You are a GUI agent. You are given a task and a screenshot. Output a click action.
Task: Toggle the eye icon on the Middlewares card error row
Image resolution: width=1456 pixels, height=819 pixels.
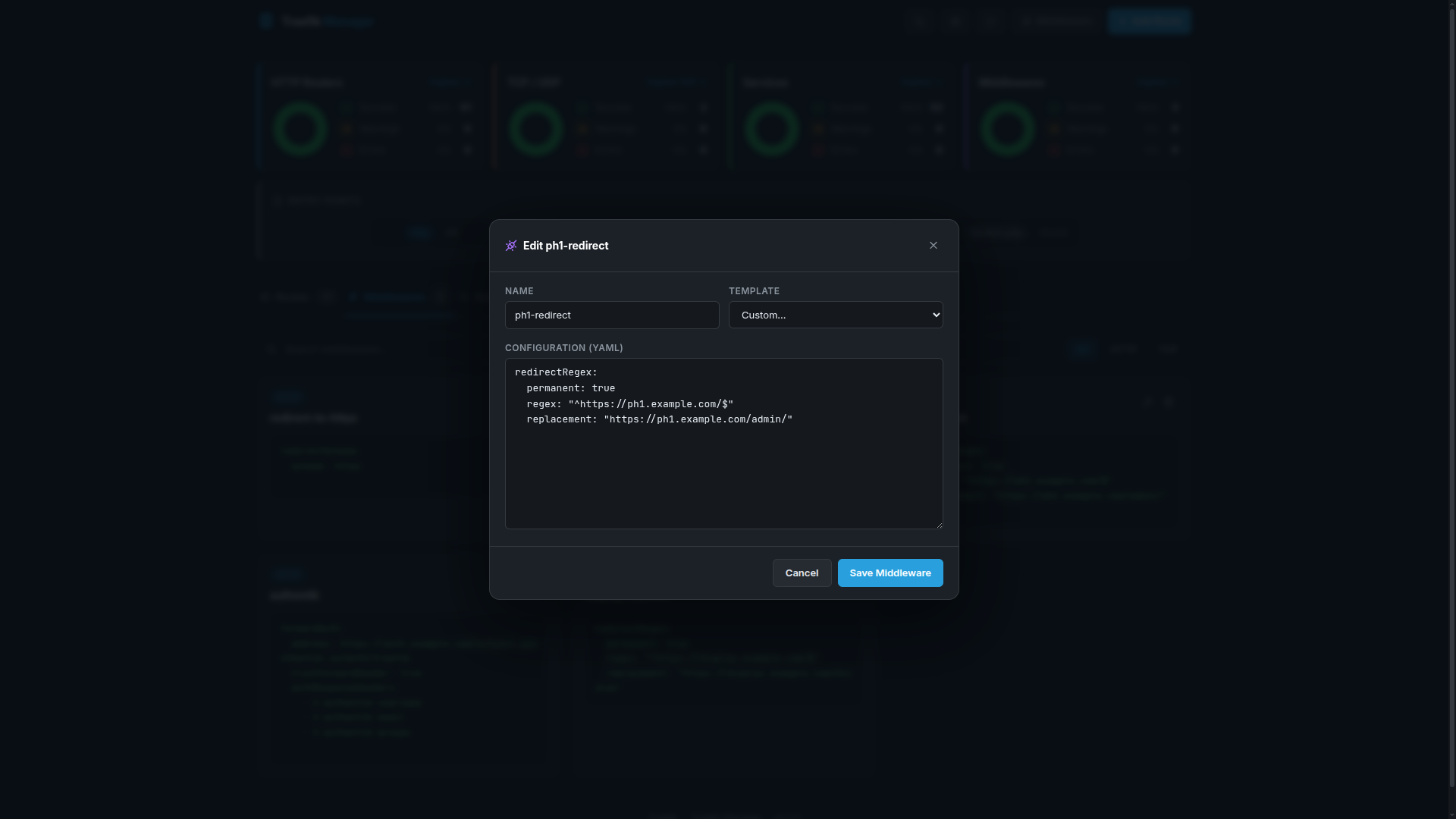(x=1176, y=149)
